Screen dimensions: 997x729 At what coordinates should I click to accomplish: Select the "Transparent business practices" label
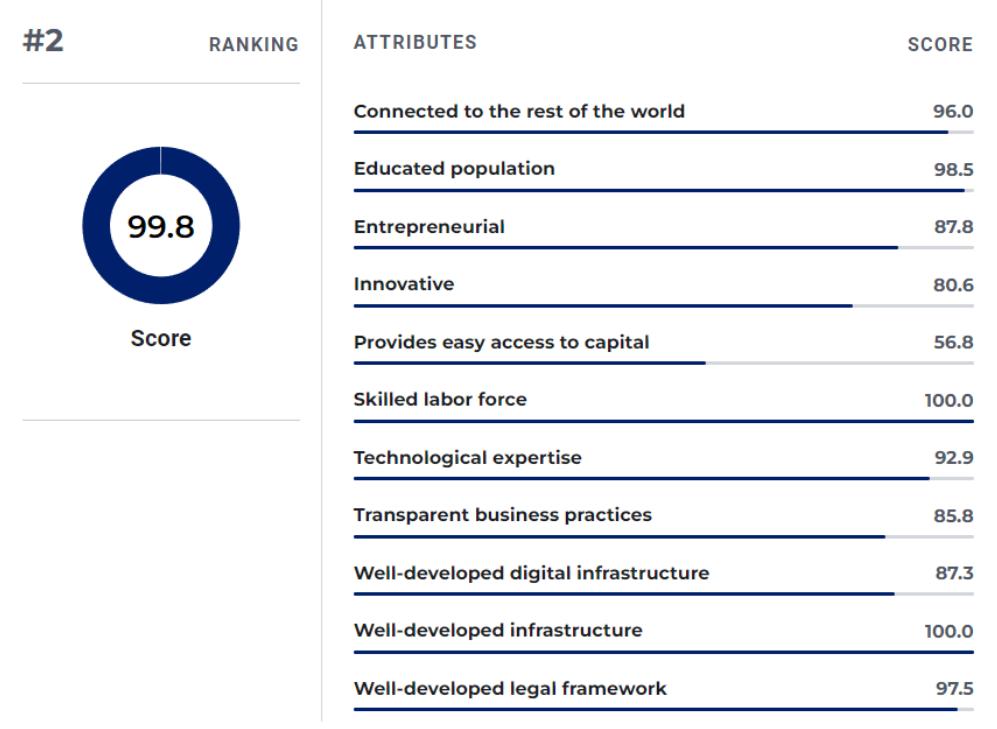pos(502,515)
